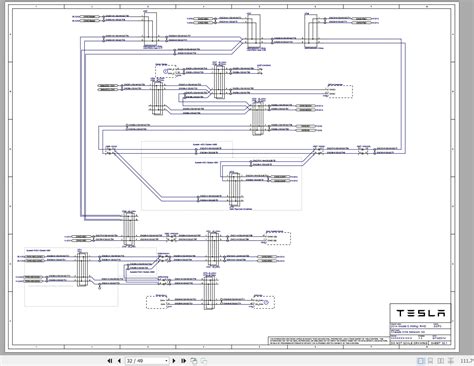Click the DO NOT SCALE DRAWING text
This screenshot has width=474, height=366.
(x=409, y=343)
